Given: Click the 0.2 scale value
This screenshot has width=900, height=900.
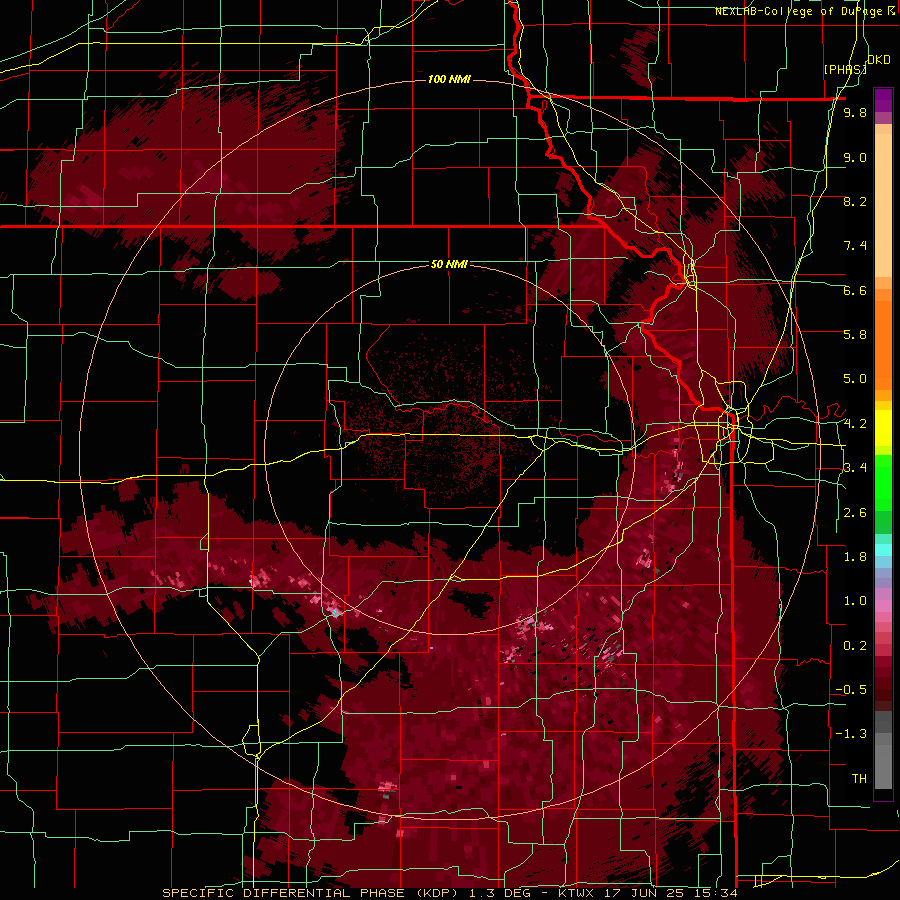Looking at the screenshot, I should coord(855,646).
